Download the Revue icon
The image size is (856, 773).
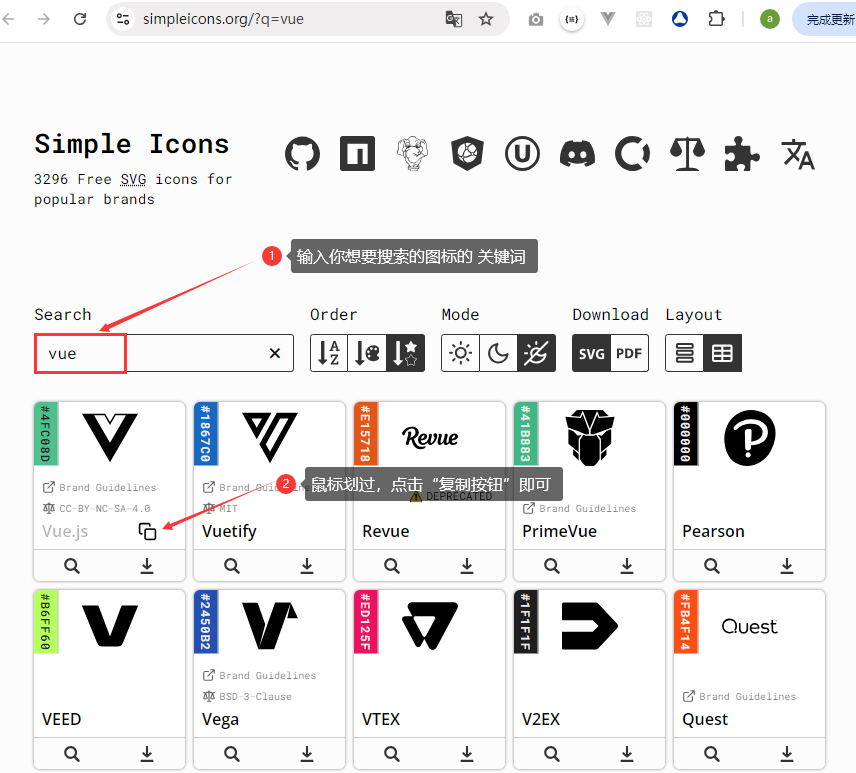point(467,566)
